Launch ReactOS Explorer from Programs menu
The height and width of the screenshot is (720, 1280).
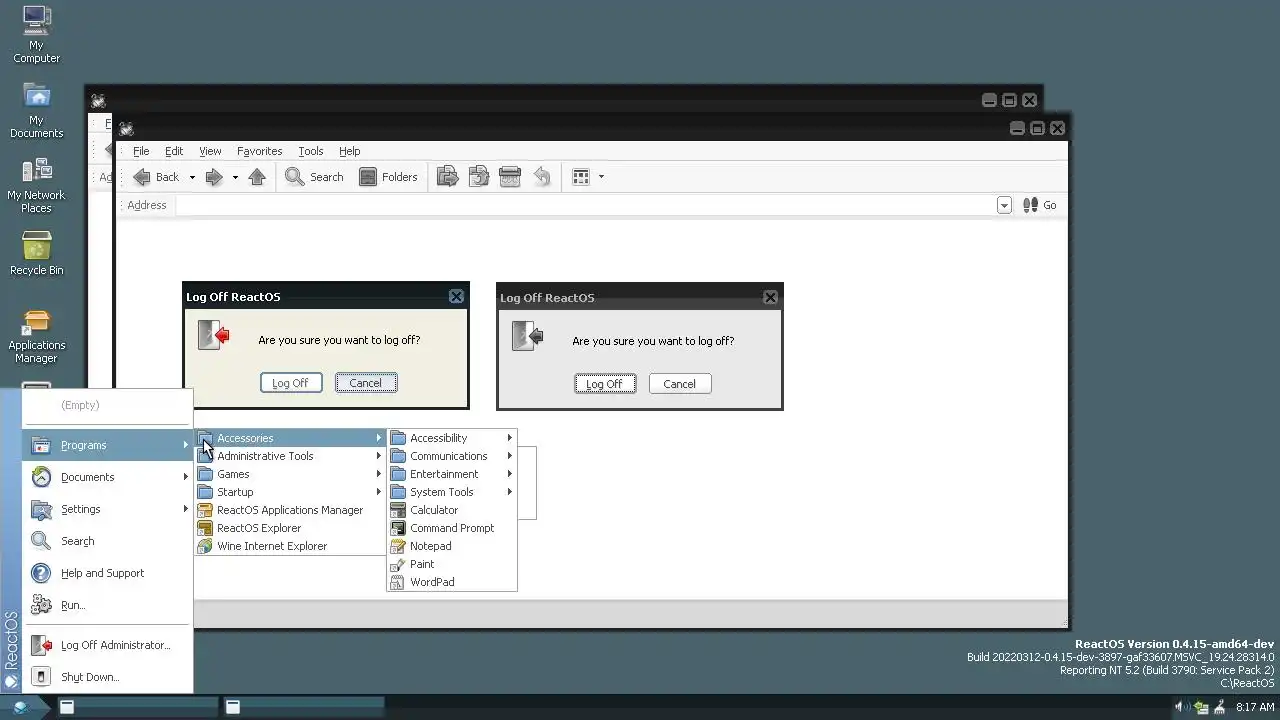(x=291, y=528)
